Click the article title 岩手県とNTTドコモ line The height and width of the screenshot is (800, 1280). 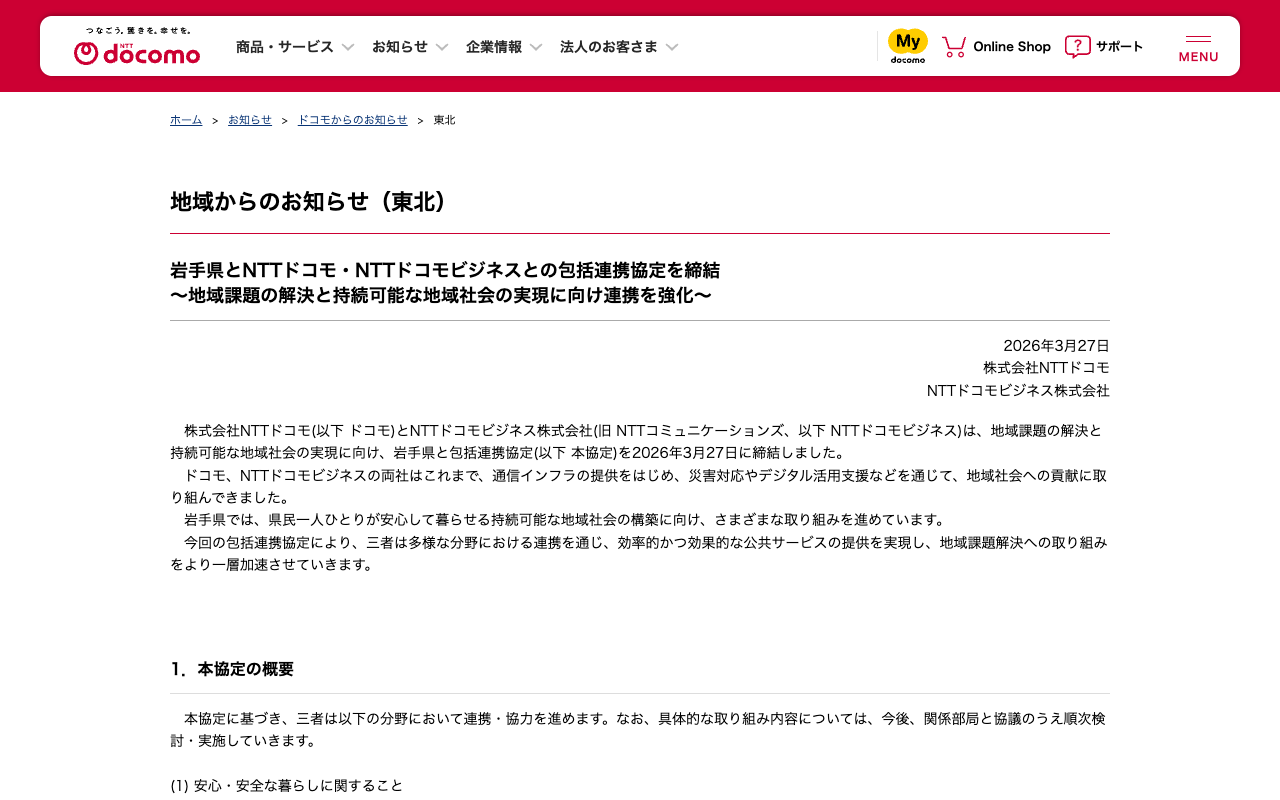click(445, 270)
